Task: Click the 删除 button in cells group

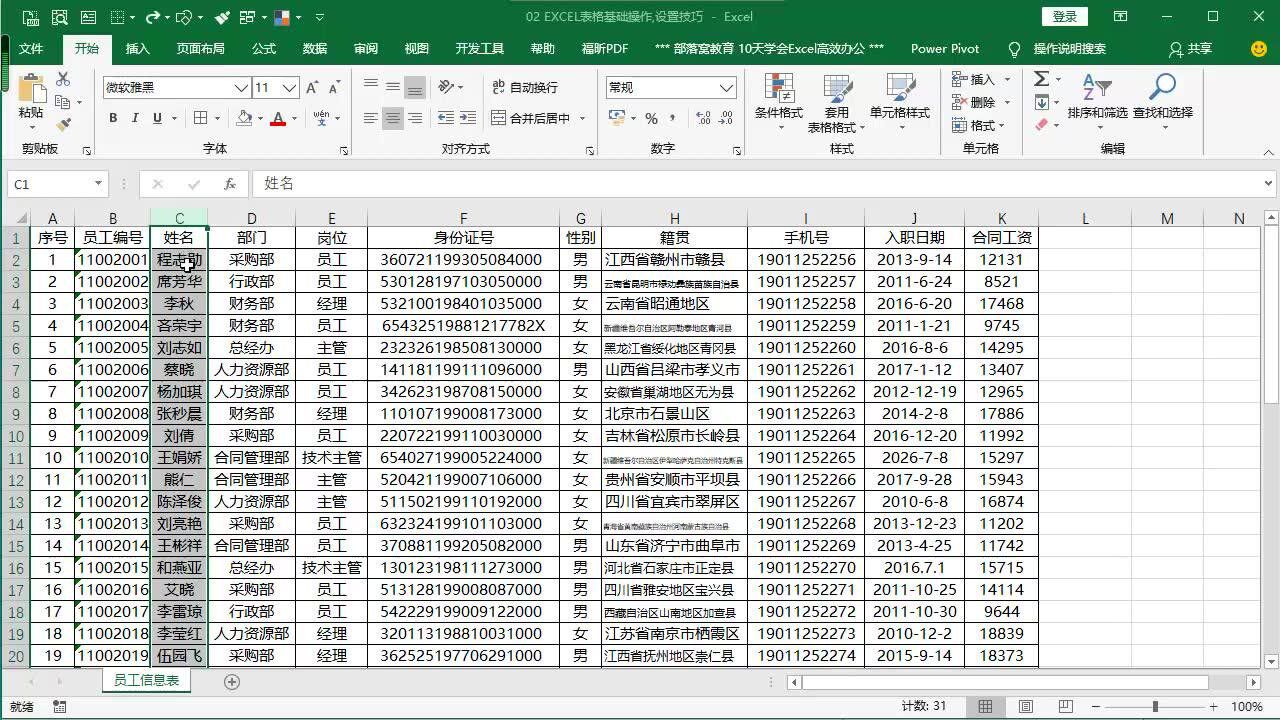Action: tap(975, 102)
